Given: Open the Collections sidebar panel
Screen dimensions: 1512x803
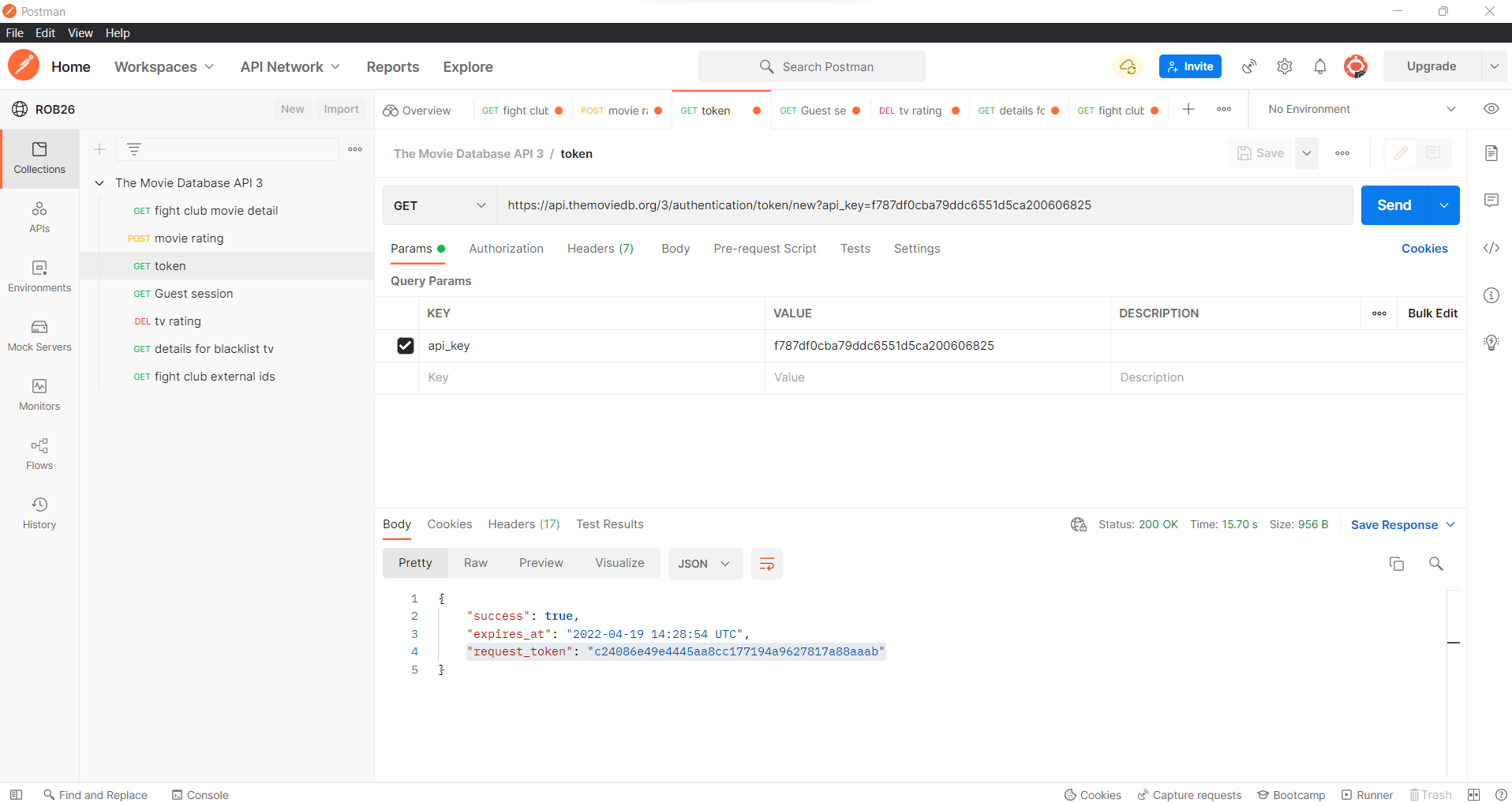Looking at the screenshot, I should pos(39,158).
